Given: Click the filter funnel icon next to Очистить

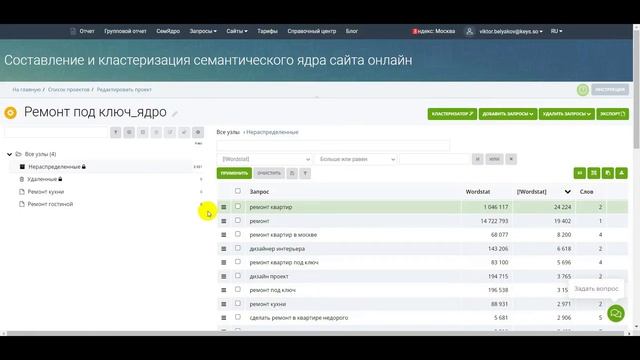Looking at the screenshot, I should click(x=305, y=173).
